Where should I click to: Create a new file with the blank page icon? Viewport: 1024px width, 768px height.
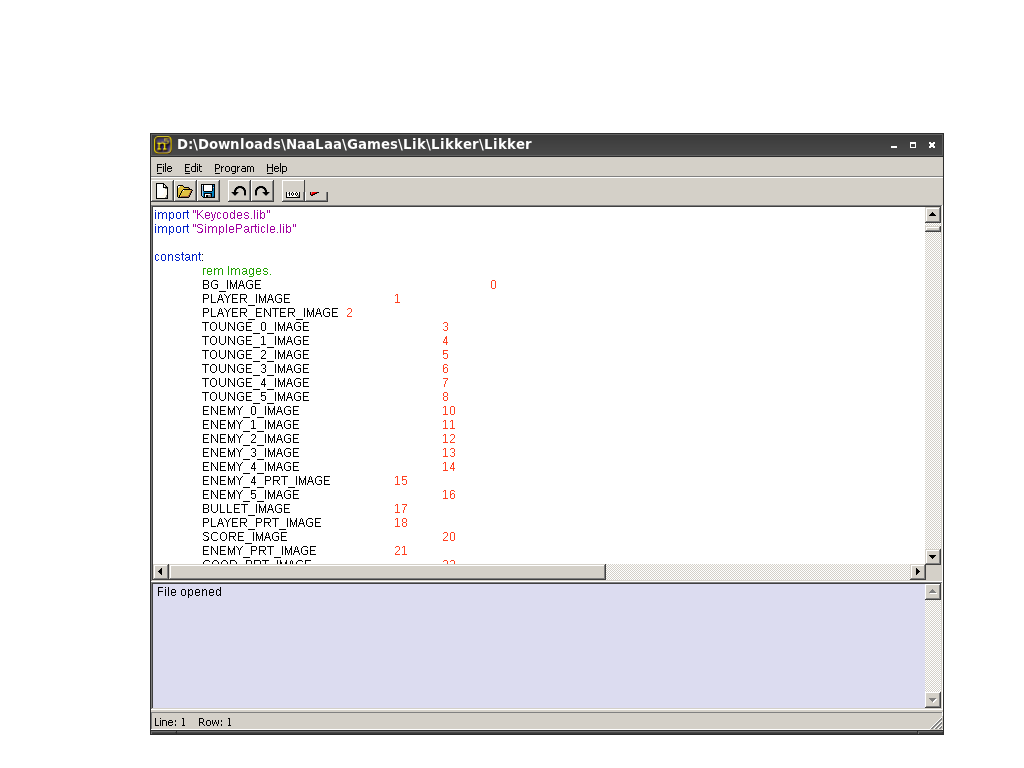pos(162,191)
